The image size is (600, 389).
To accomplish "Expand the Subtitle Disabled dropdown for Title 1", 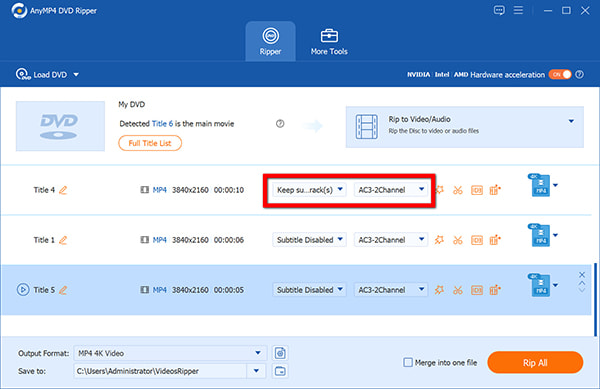I will tap(309, 240).
